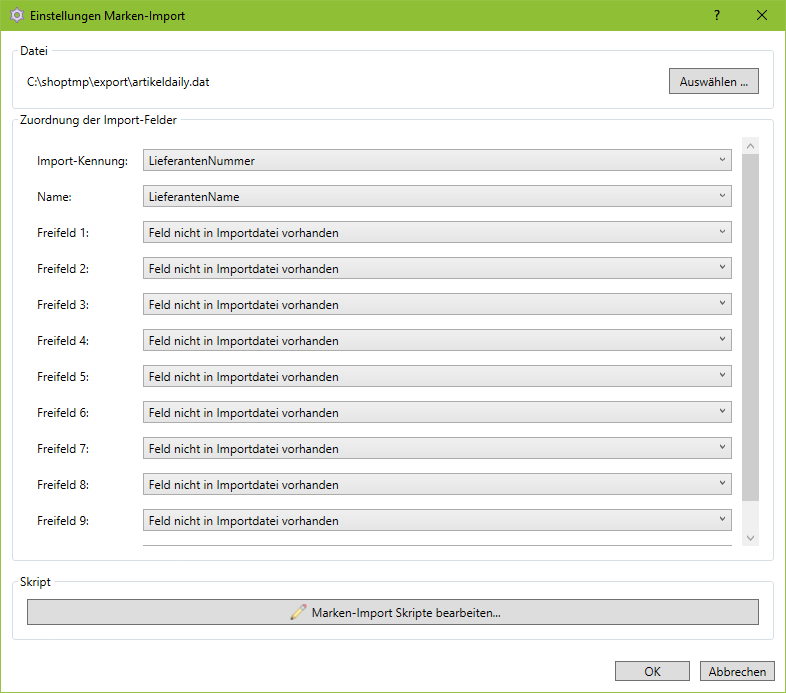The width and height of the screenshot is (786, 693).
Task: Expand the Freifeld 9 dropdown
Action: click(437, 520)
